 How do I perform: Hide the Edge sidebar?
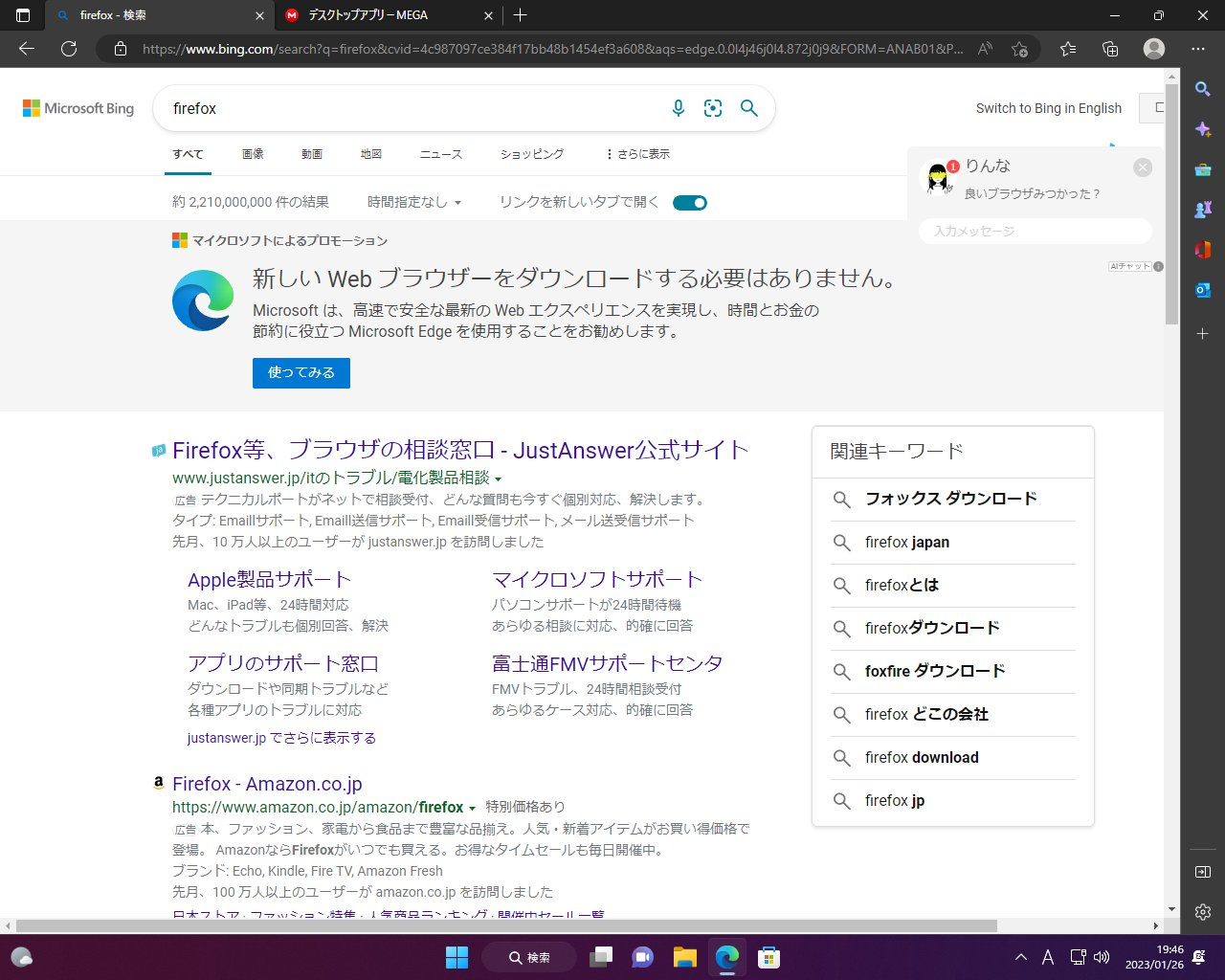coord(1203,872)
